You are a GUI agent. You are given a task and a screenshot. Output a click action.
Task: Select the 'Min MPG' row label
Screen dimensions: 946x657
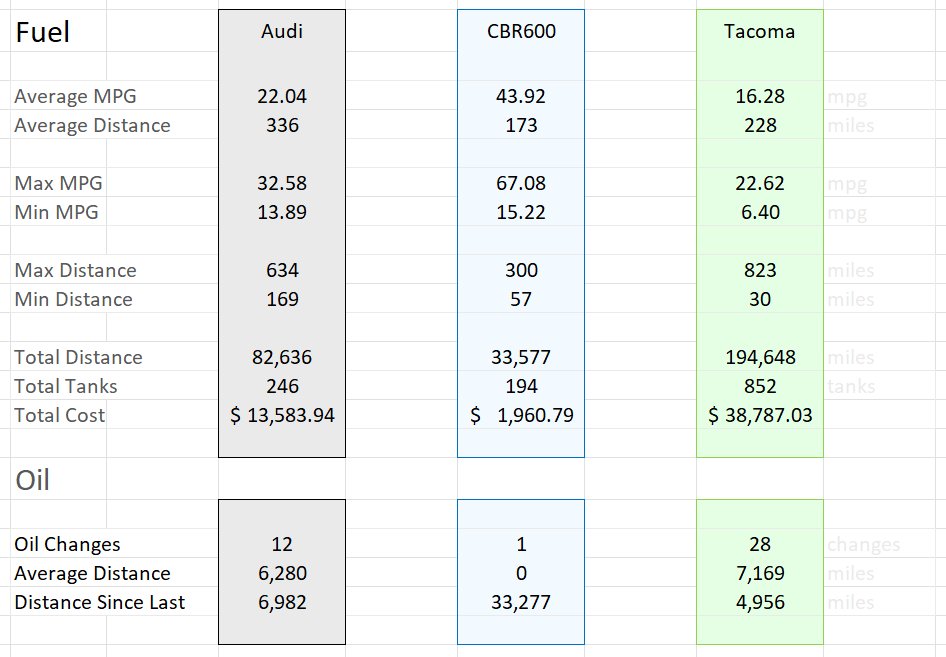(x=56, y=212)
